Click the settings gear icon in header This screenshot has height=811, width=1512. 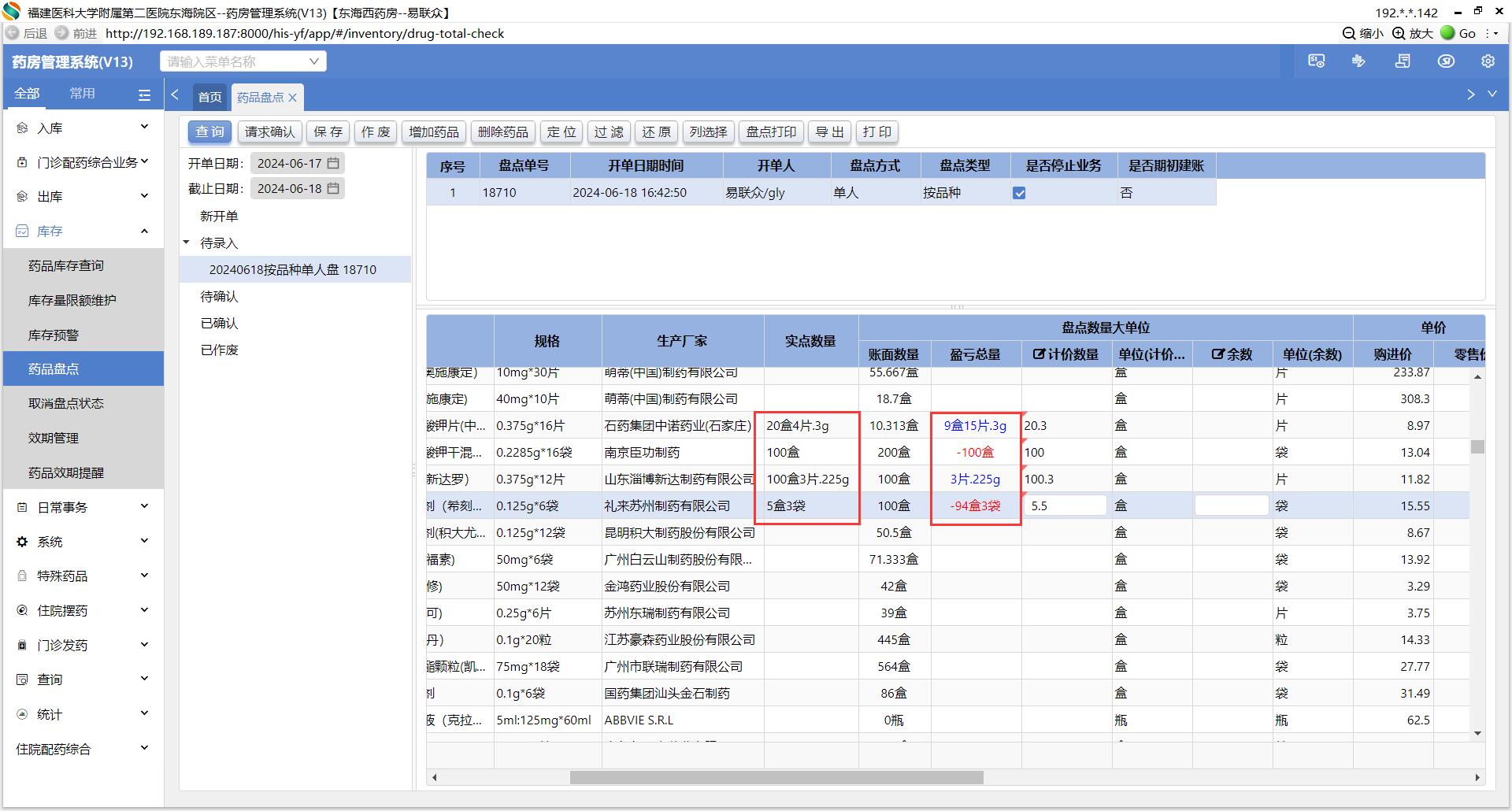point(1488,61)
